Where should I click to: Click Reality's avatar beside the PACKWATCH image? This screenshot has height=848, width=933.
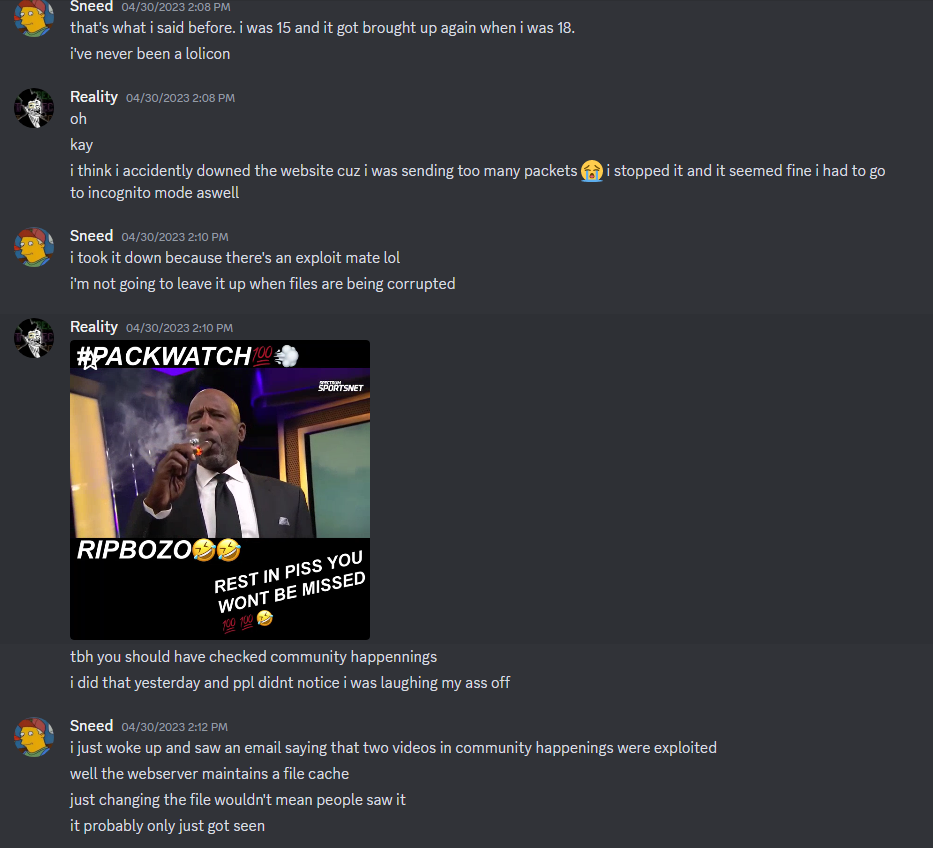[x=34, y=338]
